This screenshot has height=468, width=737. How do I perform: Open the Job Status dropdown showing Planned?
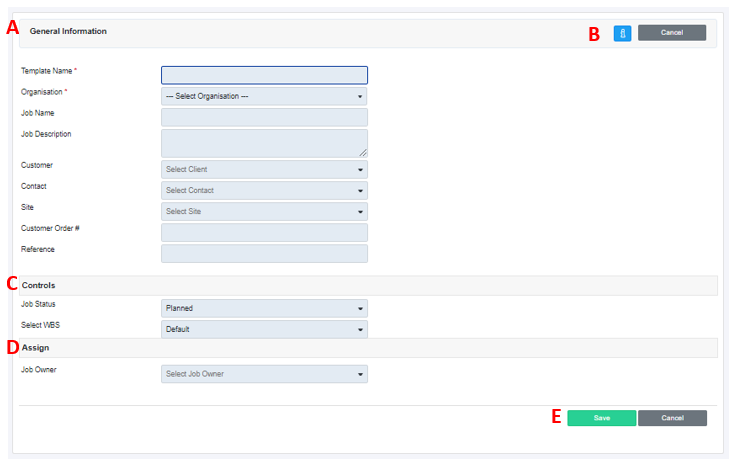click(264, 308)
